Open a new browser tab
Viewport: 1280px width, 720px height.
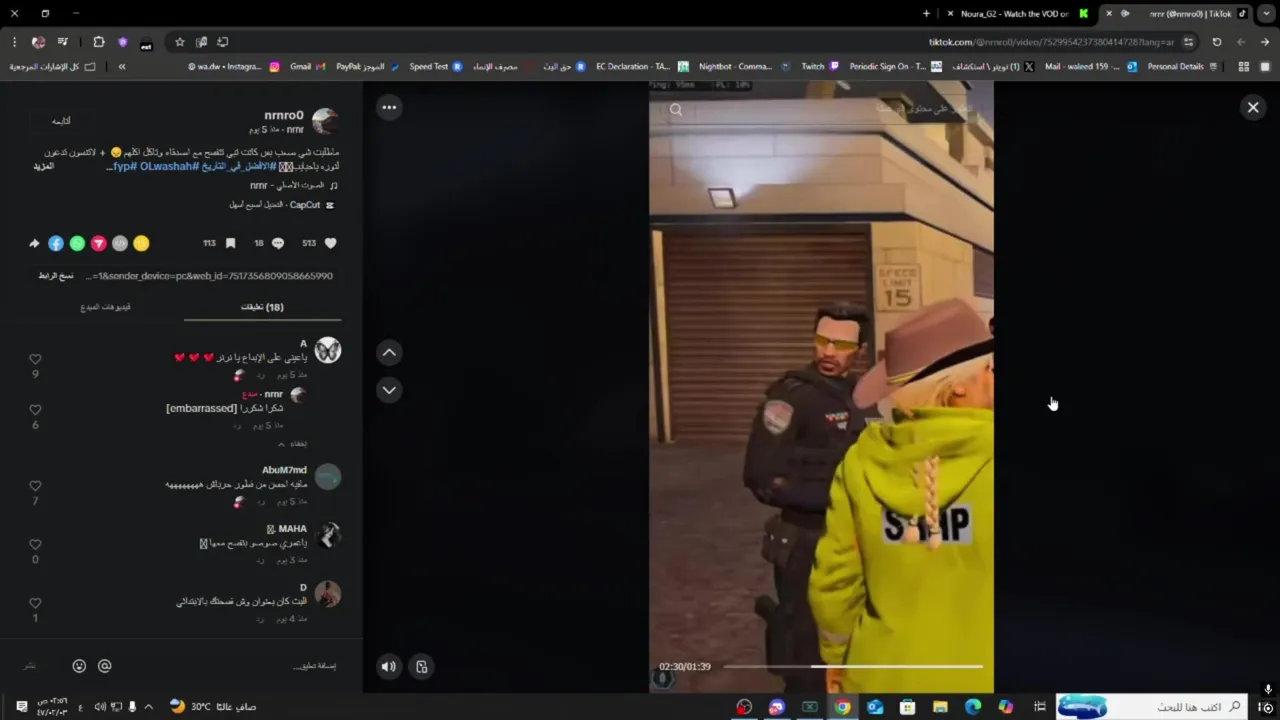(926, 14)
